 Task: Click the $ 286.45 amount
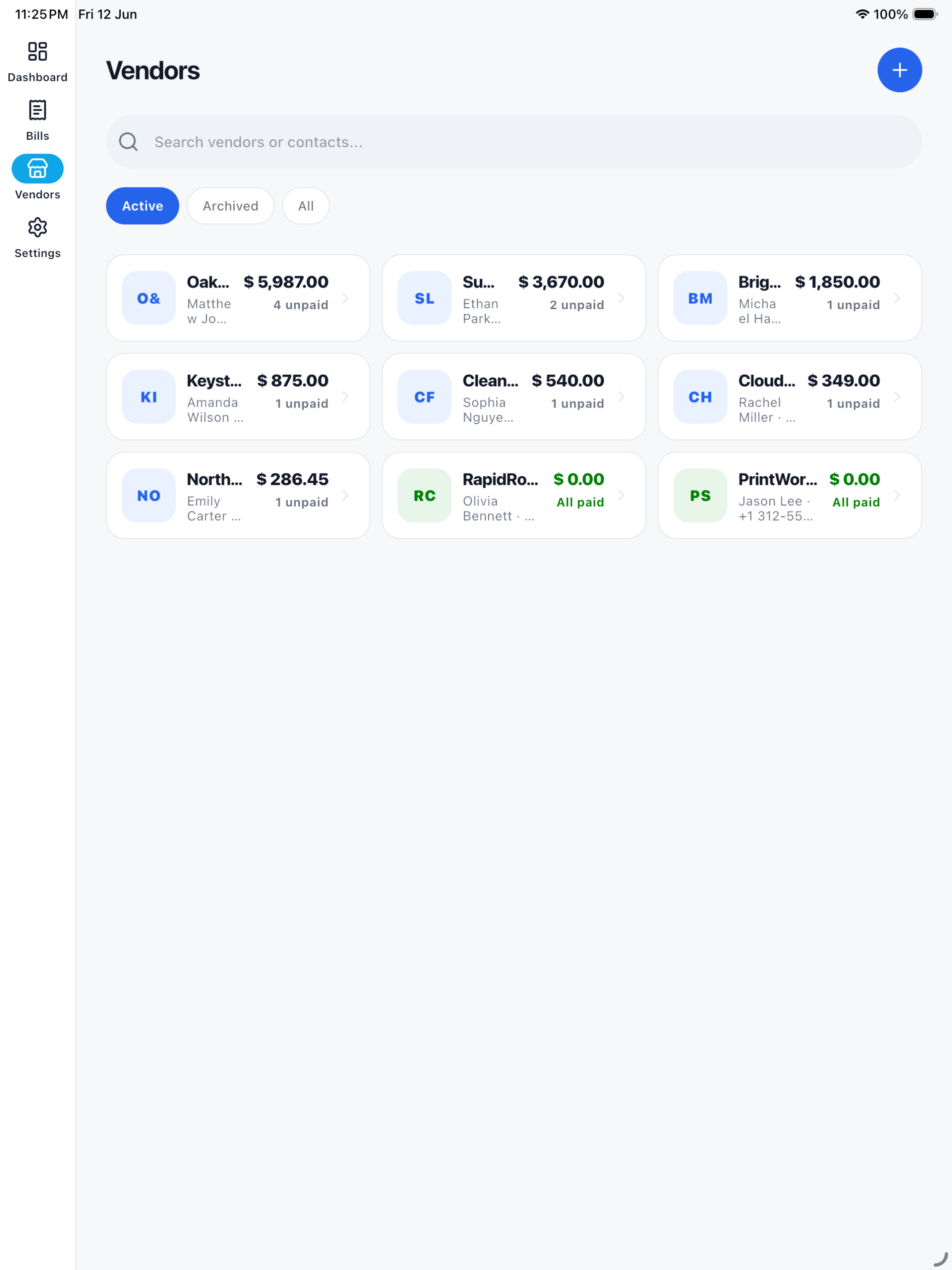[x=292, y=479]
